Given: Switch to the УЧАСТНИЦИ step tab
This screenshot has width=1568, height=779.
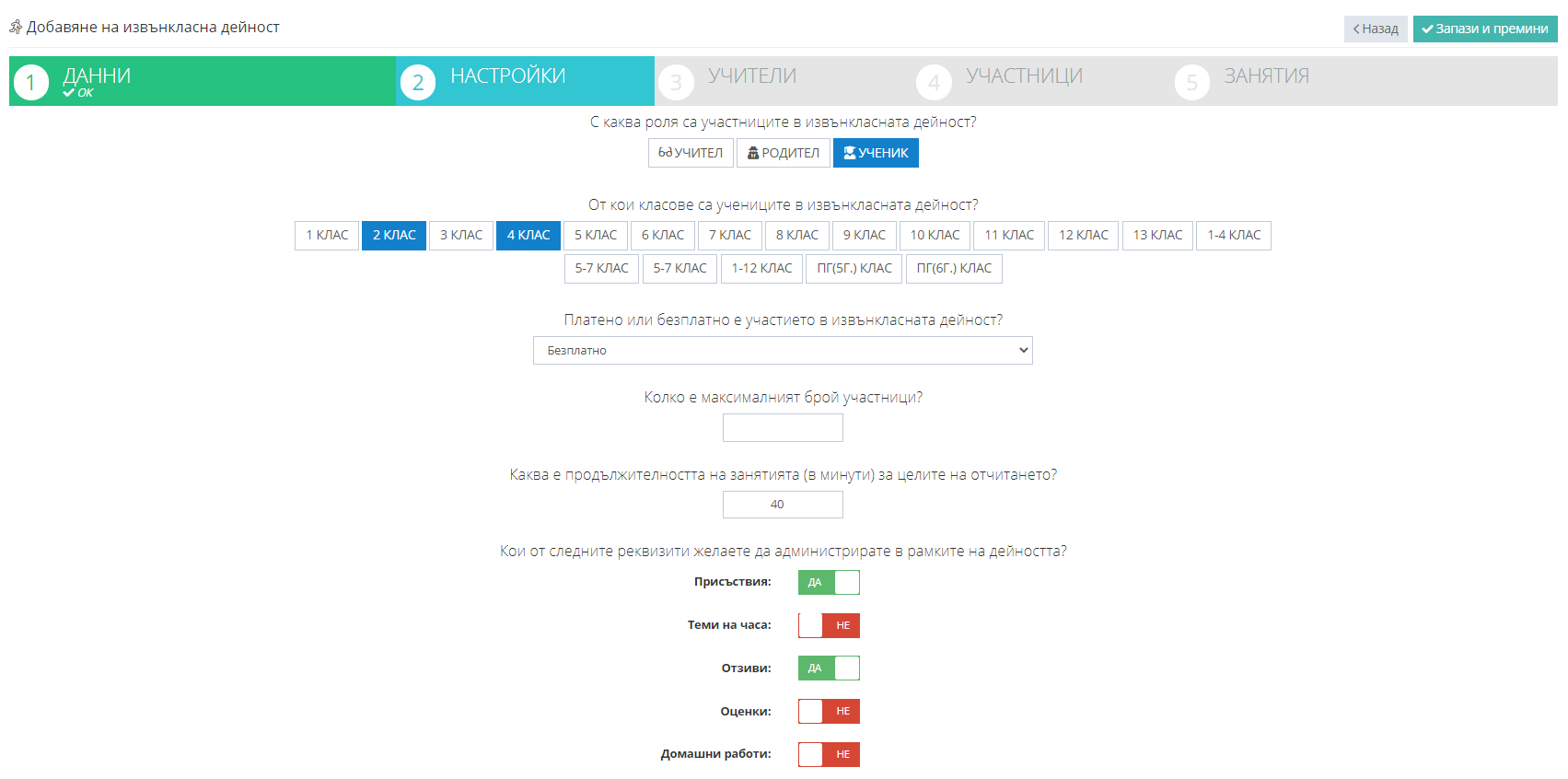Looking at the screenshot, I should click(1024, 76).
